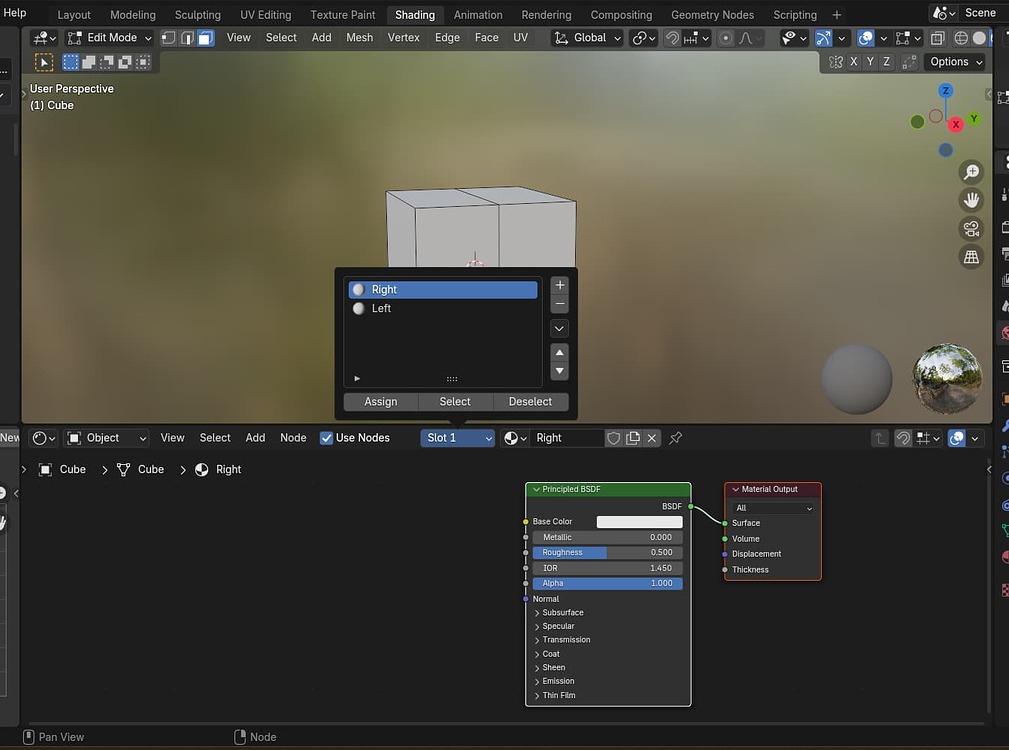
Task: Enable Edge select mode
Action: pos(187,37)
